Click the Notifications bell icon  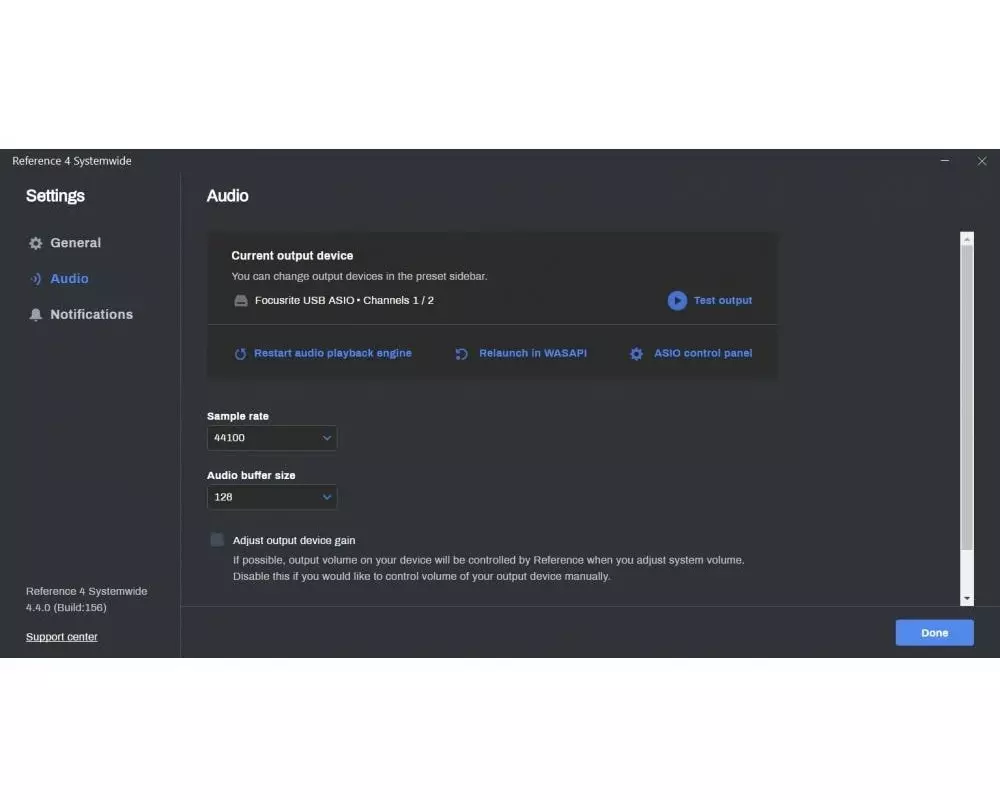[36, 315]
